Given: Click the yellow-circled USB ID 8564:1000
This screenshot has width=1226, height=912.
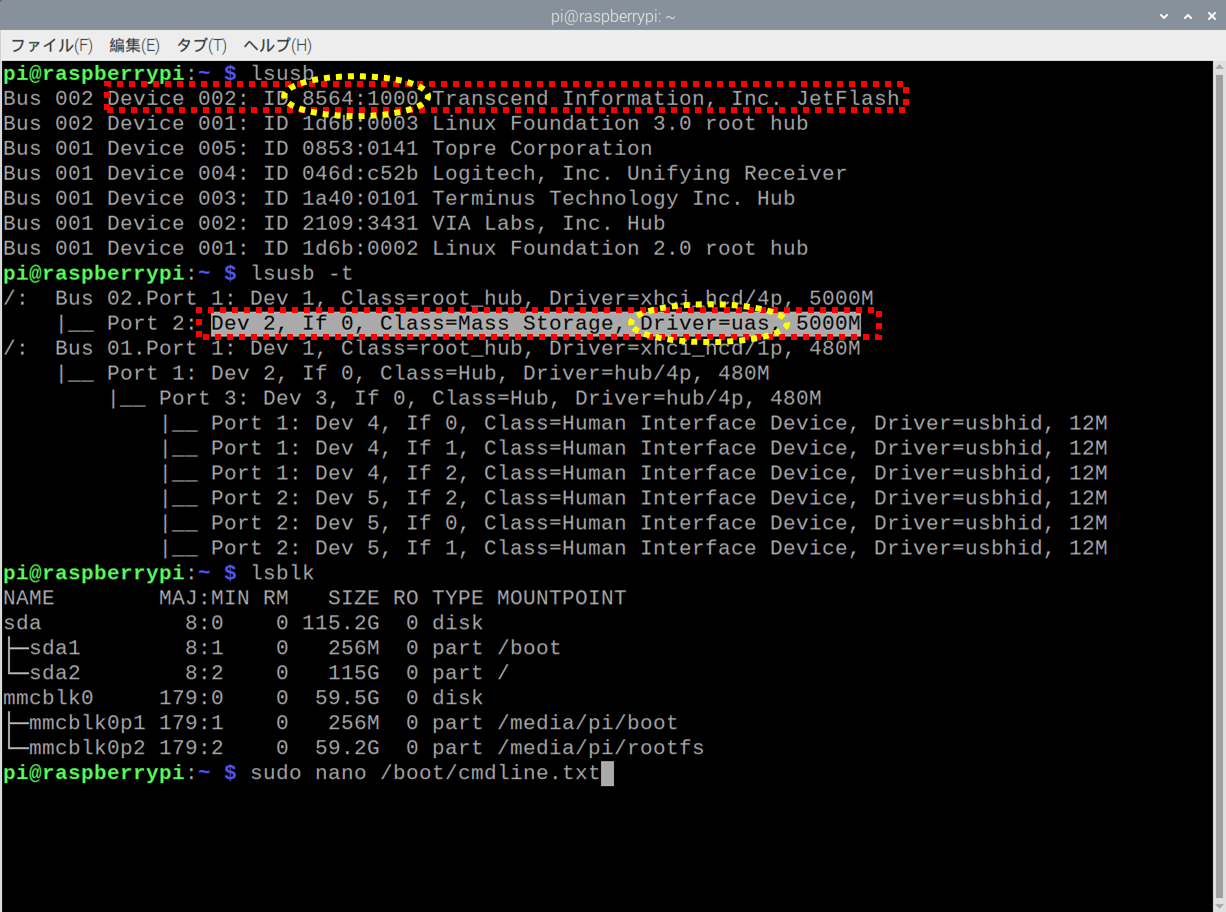Looking at the screenshot, I should pos(360,98).
